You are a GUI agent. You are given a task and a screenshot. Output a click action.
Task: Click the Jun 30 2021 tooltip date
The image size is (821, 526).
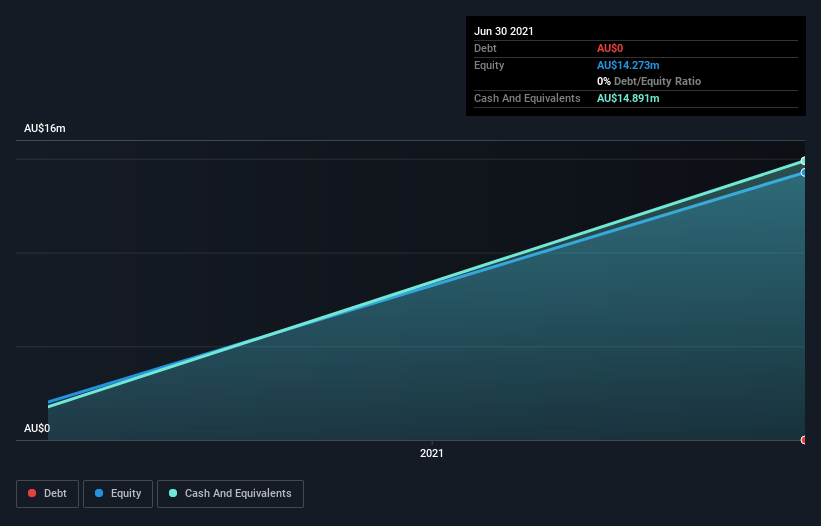(x=504, y=31)
